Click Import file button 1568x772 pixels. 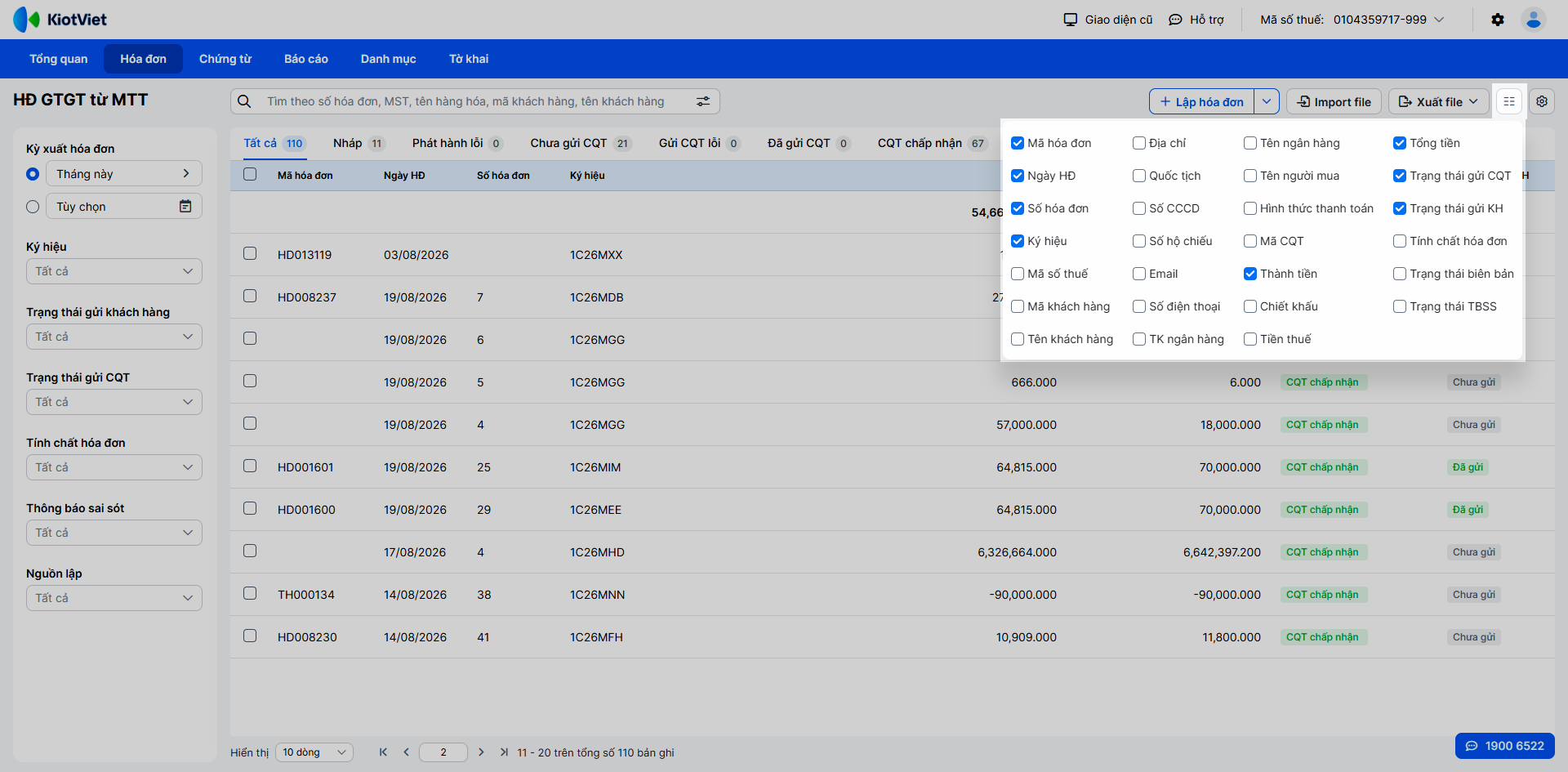click(1334, 101)
